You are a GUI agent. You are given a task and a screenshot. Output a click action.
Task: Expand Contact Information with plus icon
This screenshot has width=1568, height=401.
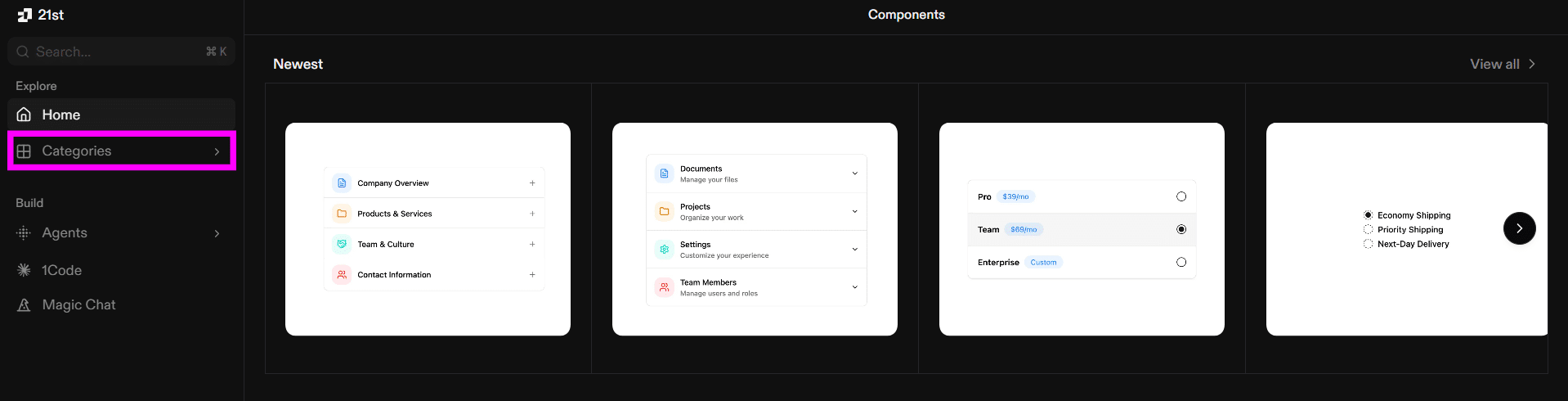coord(532,275)
